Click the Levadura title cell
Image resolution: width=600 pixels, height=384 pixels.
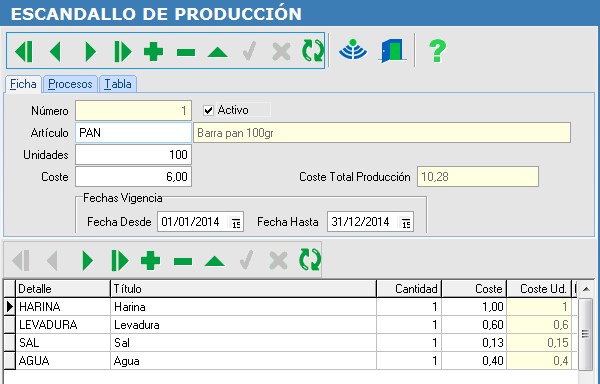click(x=243, y=325)
